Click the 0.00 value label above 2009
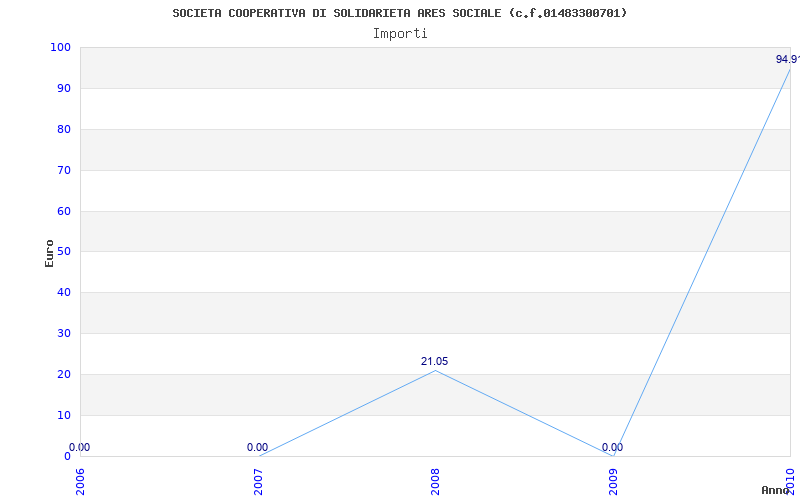The image size is (800, 500). pos(612,447)
